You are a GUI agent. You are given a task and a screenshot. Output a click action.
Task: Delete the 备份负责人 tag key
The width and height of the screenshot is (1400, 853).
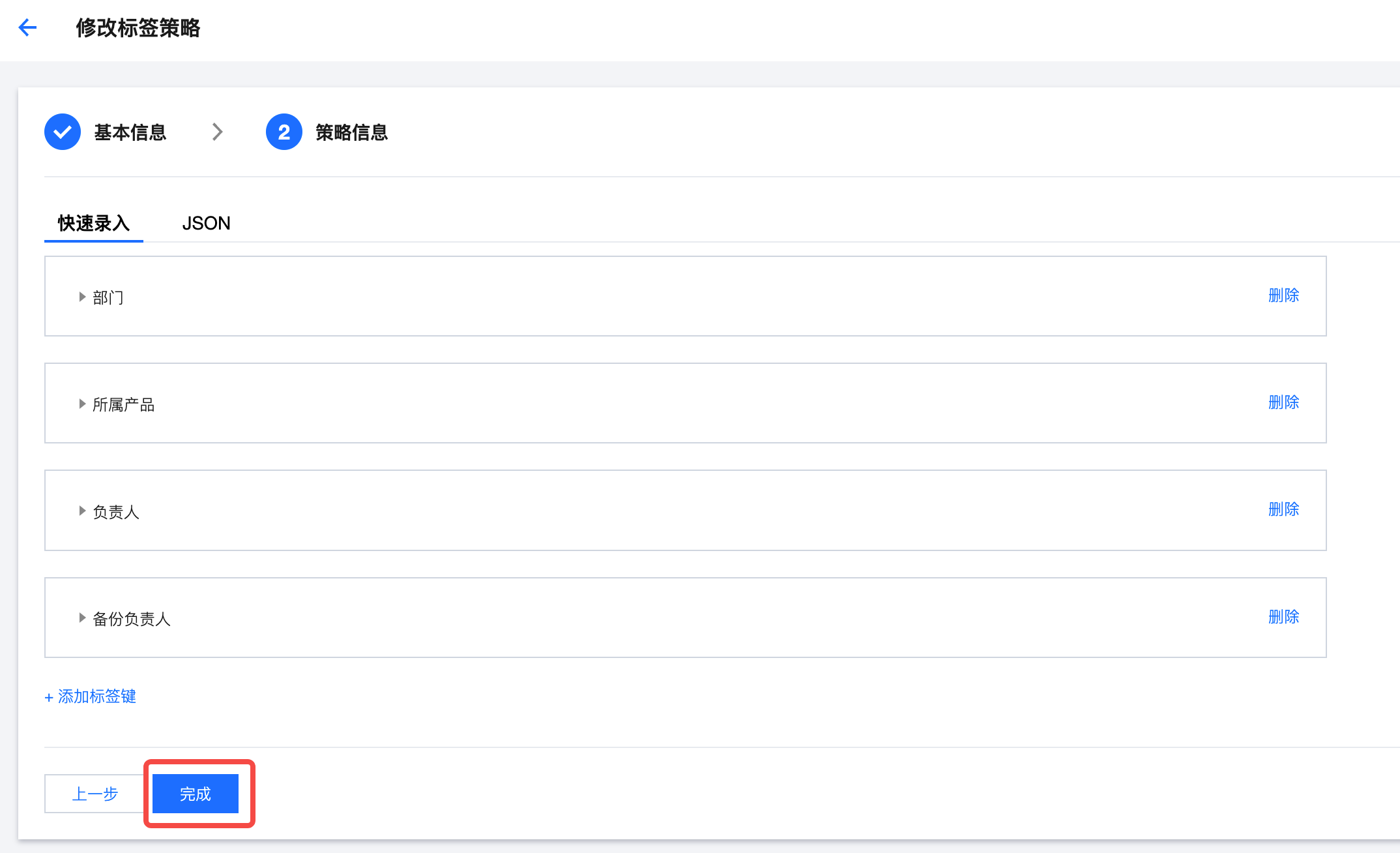[1283, 617]
